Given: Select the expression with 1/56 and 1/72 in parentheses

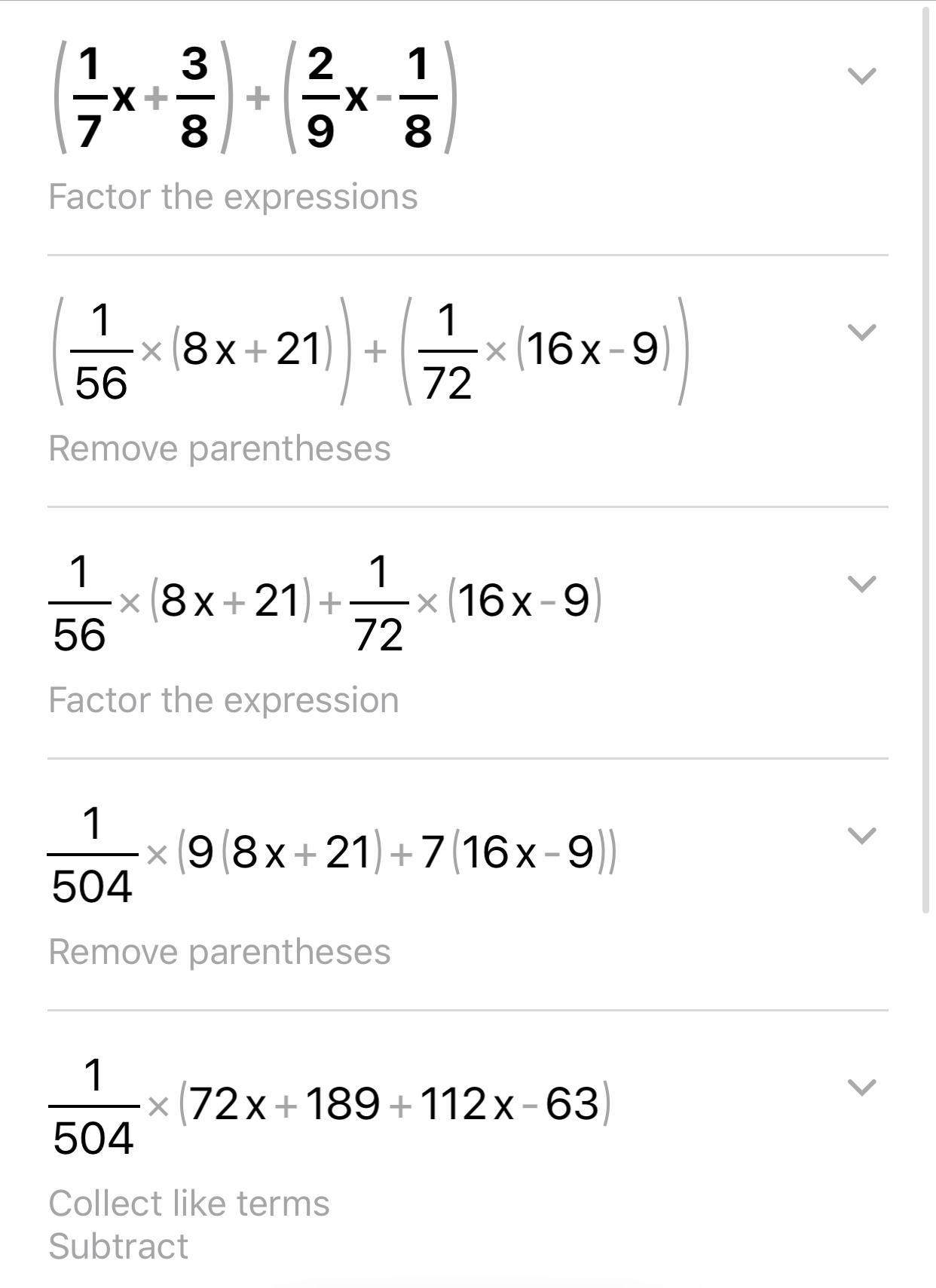Looking at the screenshot, I should coord(370,351).
